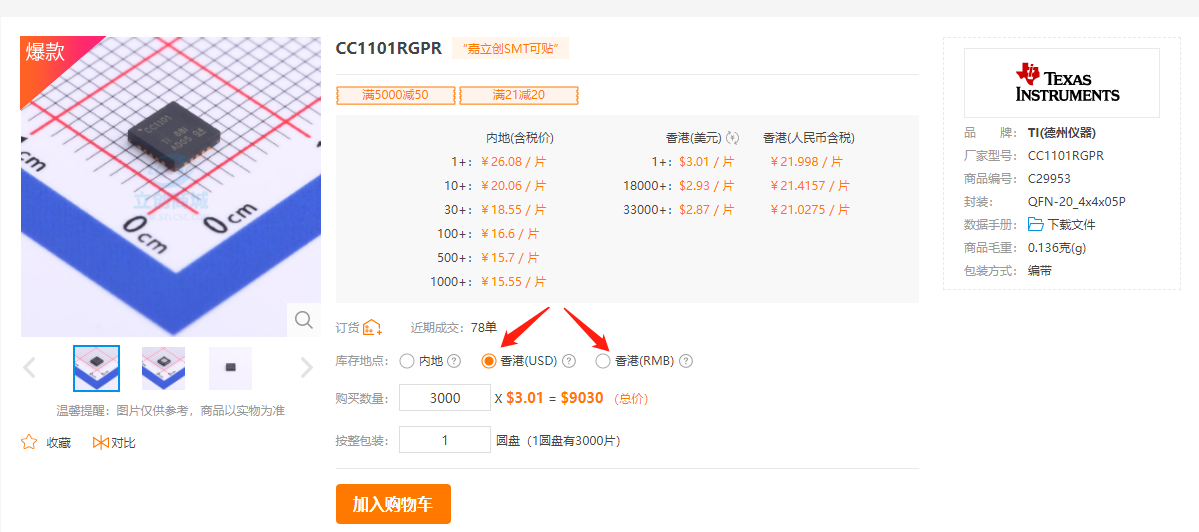This screenshot has width=1199, height=532.
Task: Open the help icon next to 香港(USD)
Action: click(568, 361)
